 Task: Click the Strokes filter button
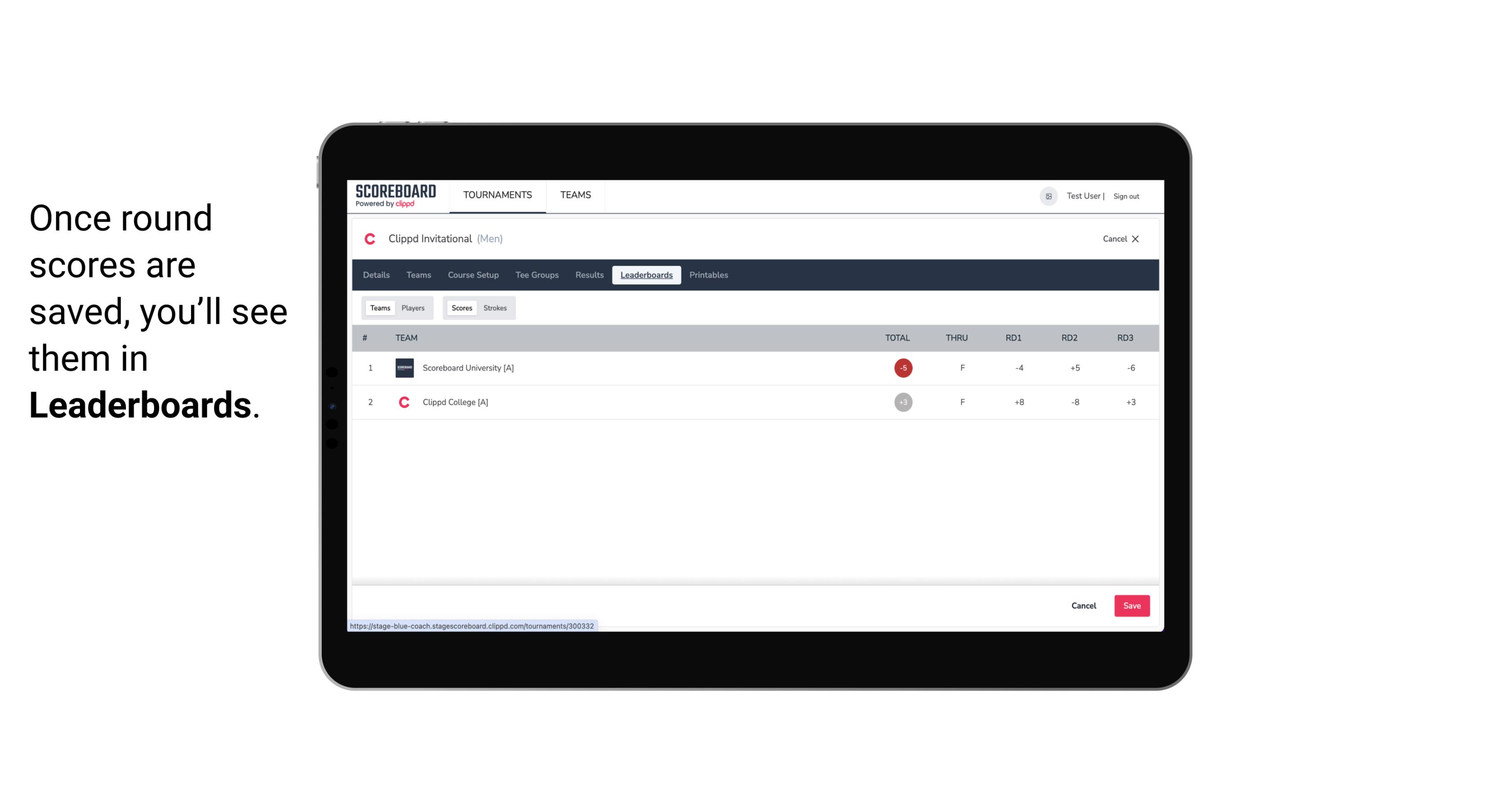pyautogui.click(x=495, y=307)
